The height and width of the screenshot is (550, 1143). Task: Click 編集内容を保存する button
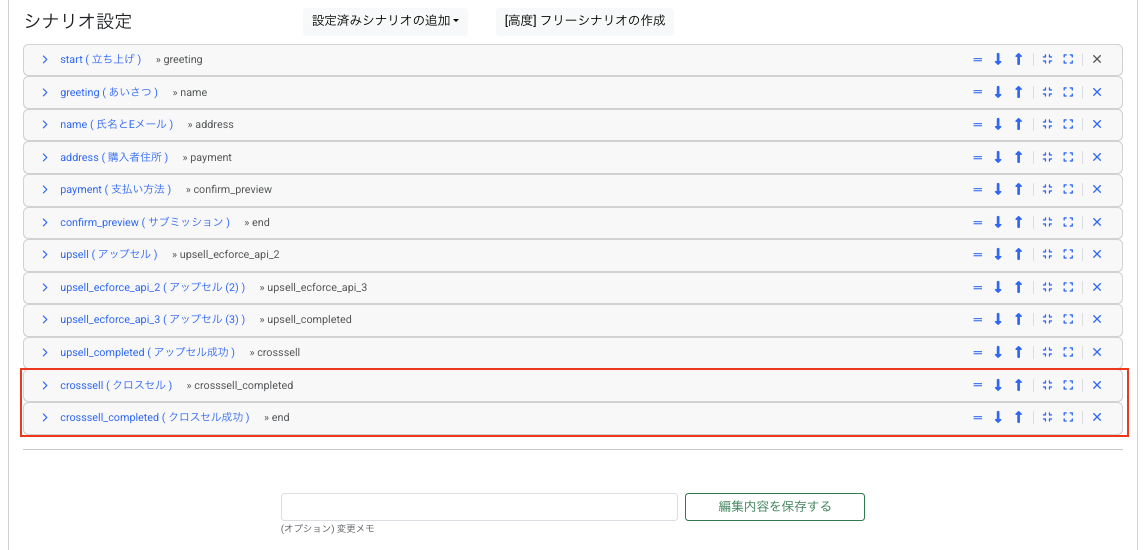[x=775, y=506]
